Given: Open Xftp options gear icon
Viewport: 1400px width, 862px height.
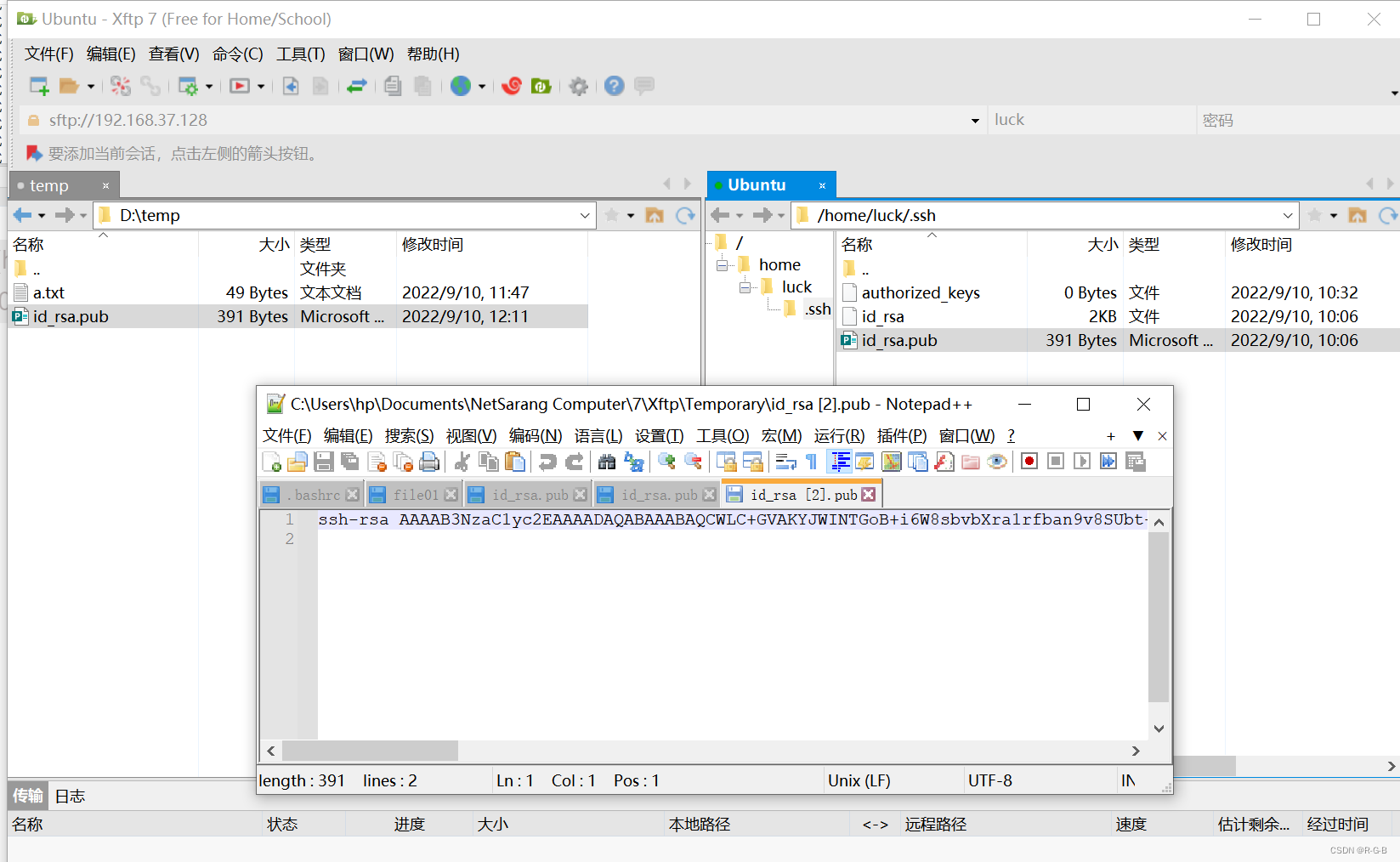Looking at the screenshot, I should (579, 86).
